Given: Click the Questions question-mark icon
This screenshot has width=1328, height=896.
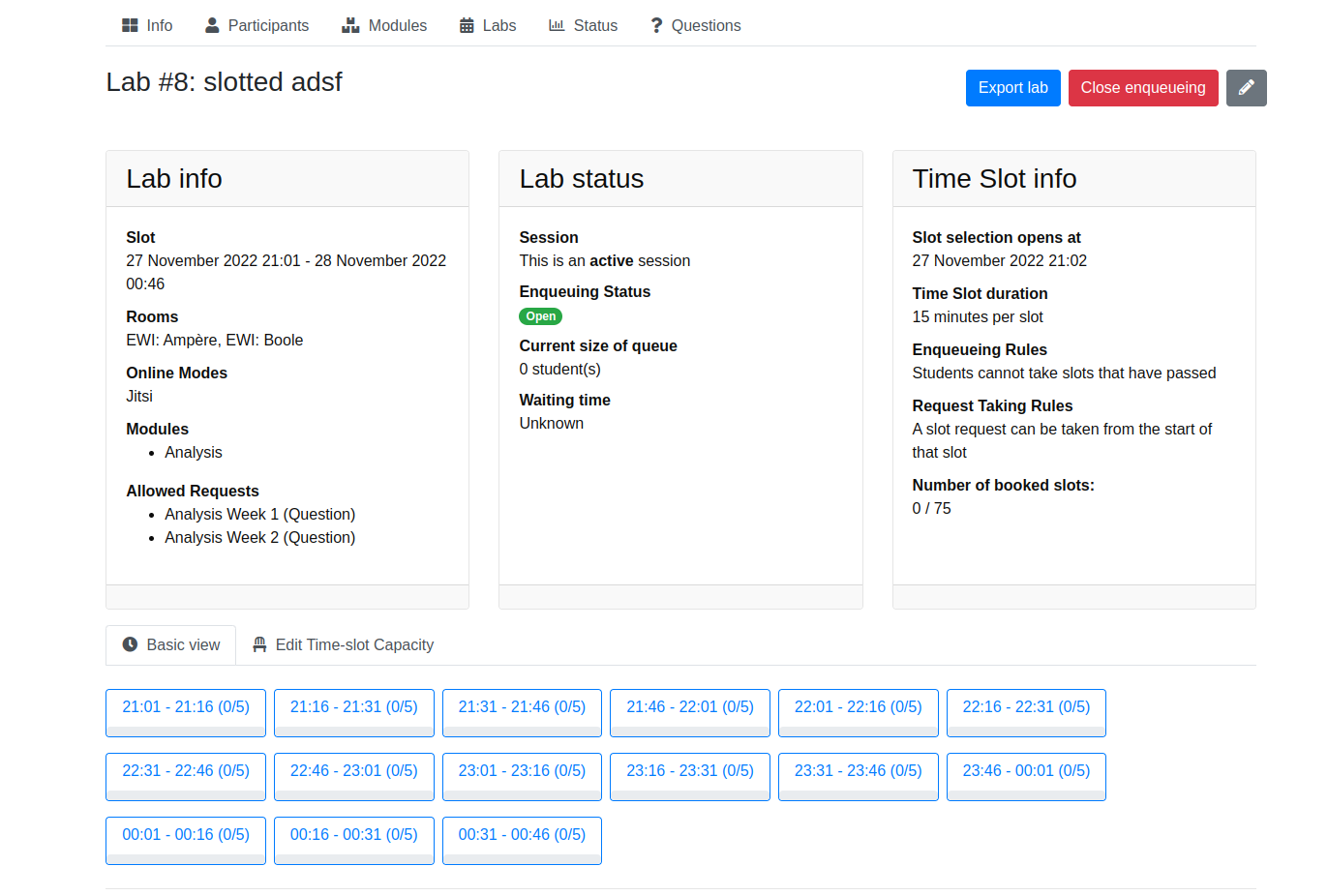Looking at the screenshot, I should (x=656, y=25).
